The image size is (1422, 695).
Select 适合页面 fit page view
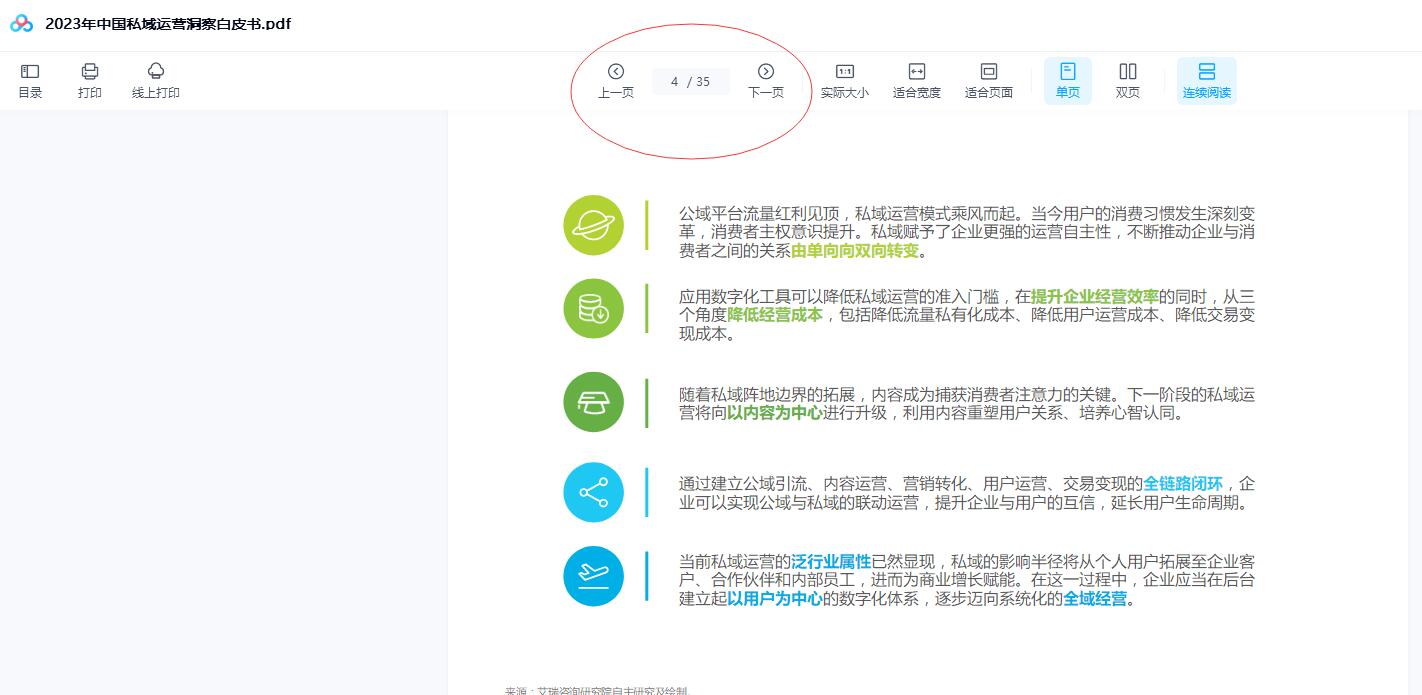[989, 80]
